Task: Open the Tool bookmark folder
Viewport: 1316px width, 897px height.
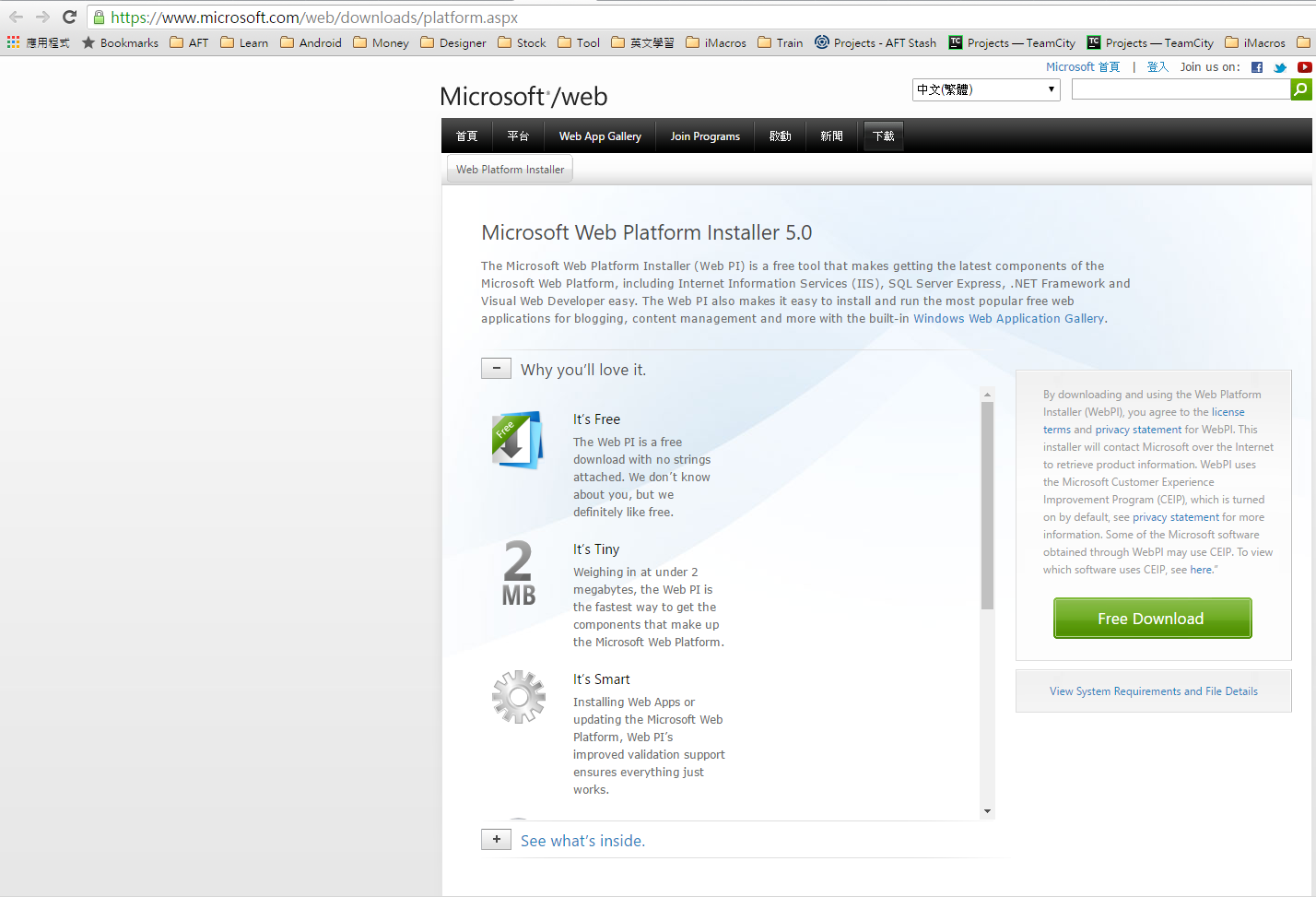Action: point(578,42)
